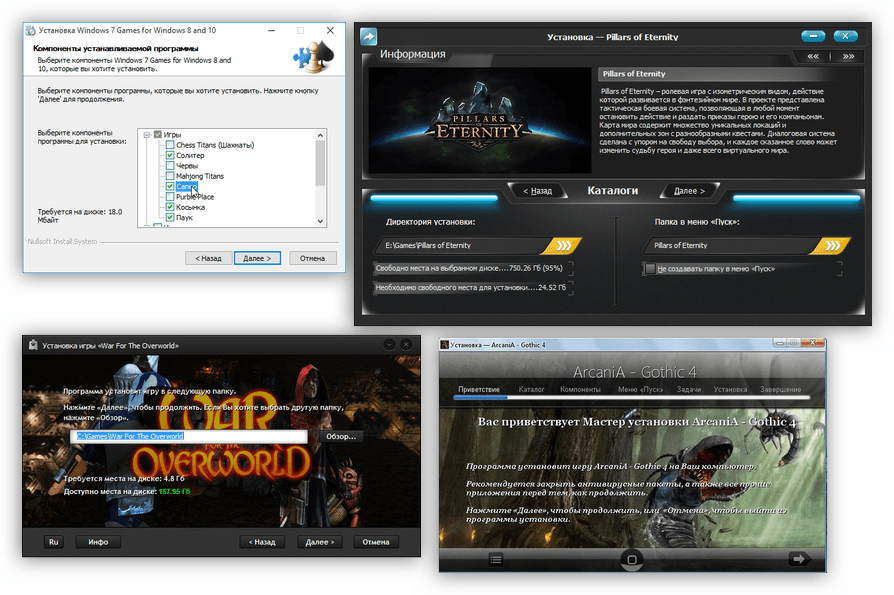Click '< Назад' in Windows 7 Games installer
This screenshot has height=595, width=894.
[208, 258]
